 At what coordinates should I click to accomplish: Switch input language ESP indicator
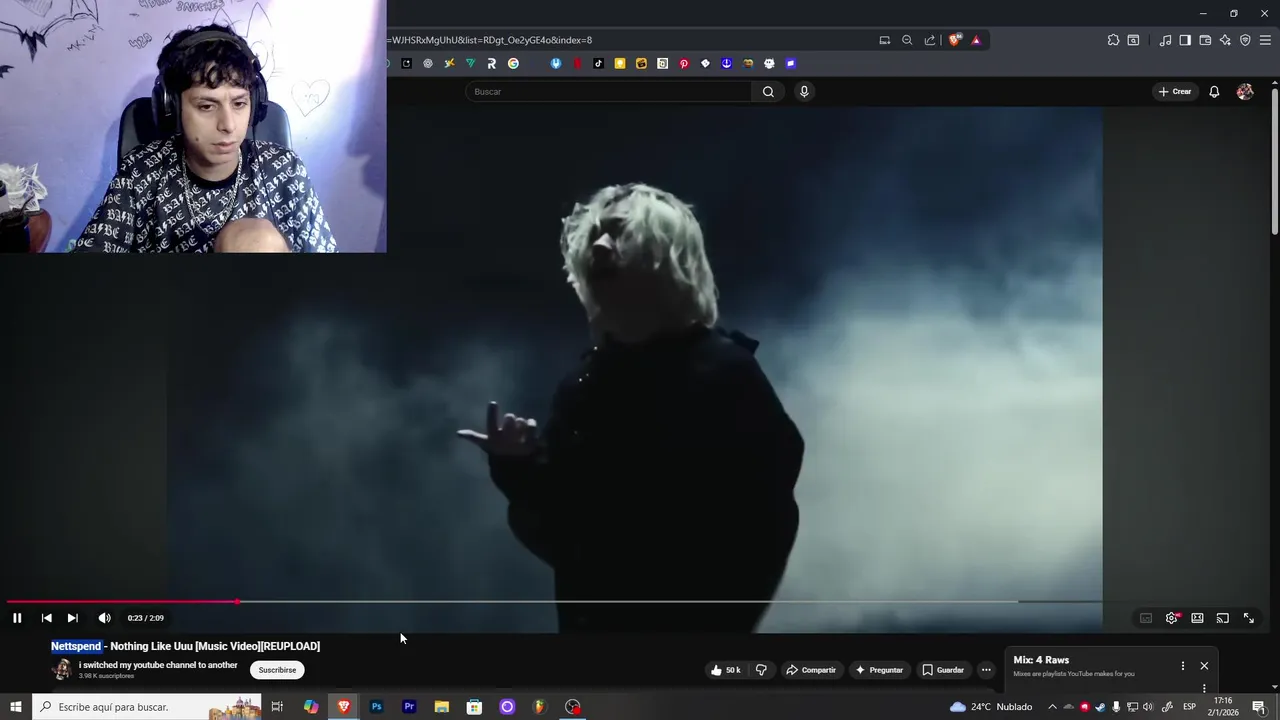pyautogui.click(x=1190, y=707)
